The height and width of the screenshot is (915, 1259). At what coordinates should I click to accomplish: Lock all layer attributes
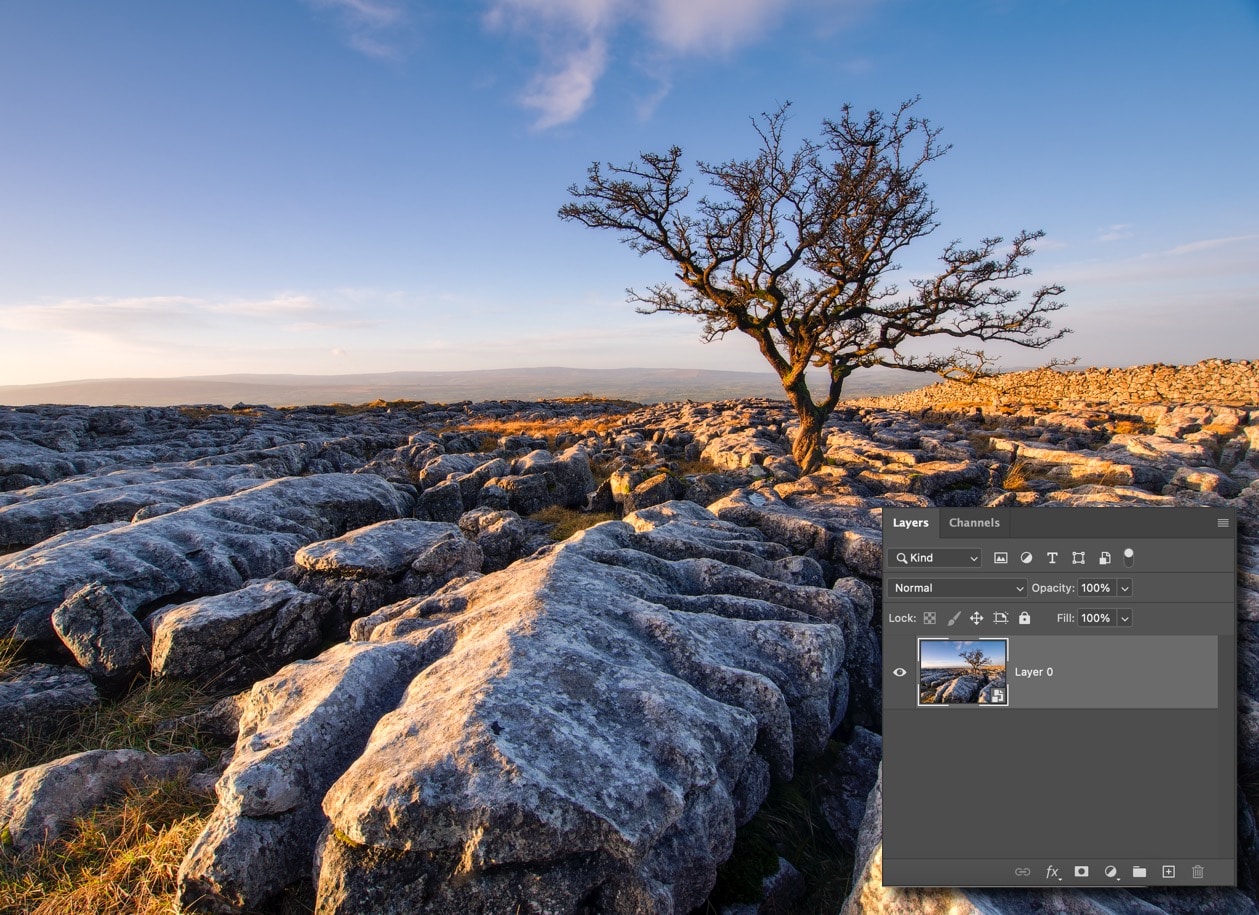coord(1024,618)
